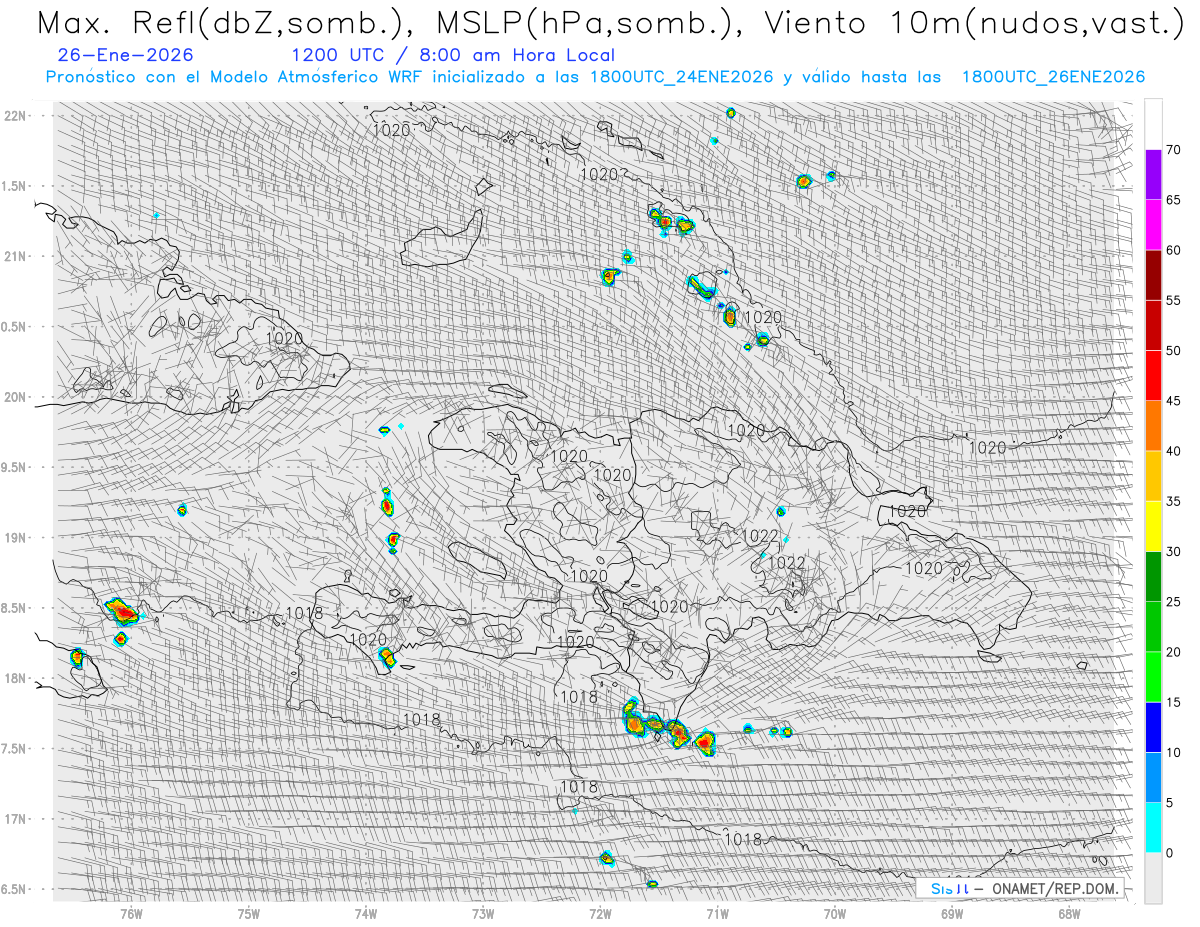Screen dimensions: 1200x927
Task: Pick the dark blue 10-15 dBZ swatch
Action: tap(1153, 727)
